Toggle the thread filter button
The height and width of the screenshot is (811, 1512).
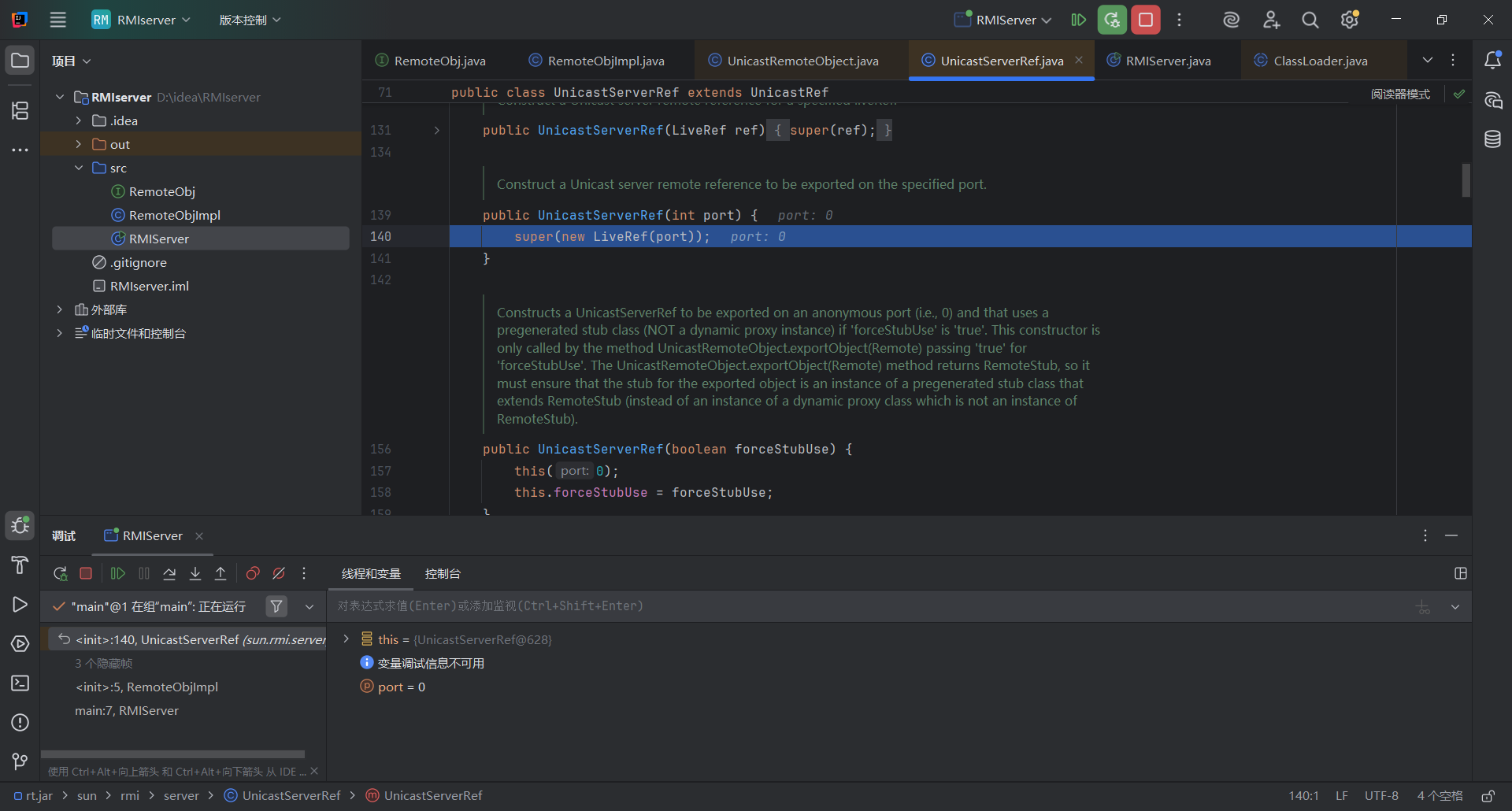[x=276, y=606]
